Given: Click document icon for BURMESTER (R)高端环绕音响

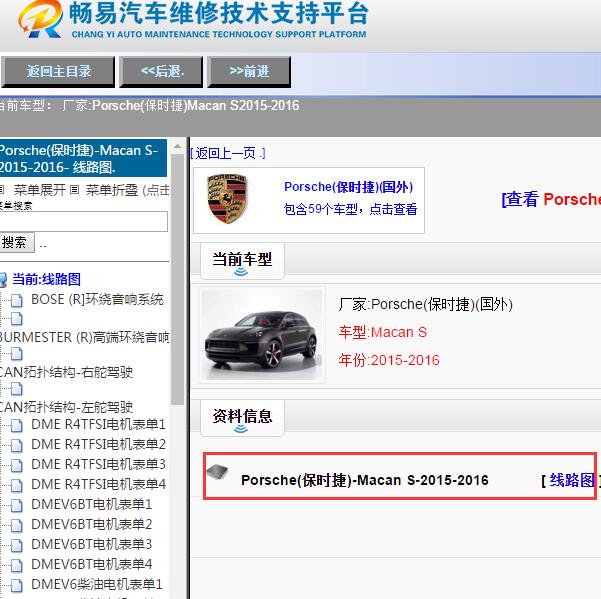Looking at the screenshot, I should click(16, 318).
